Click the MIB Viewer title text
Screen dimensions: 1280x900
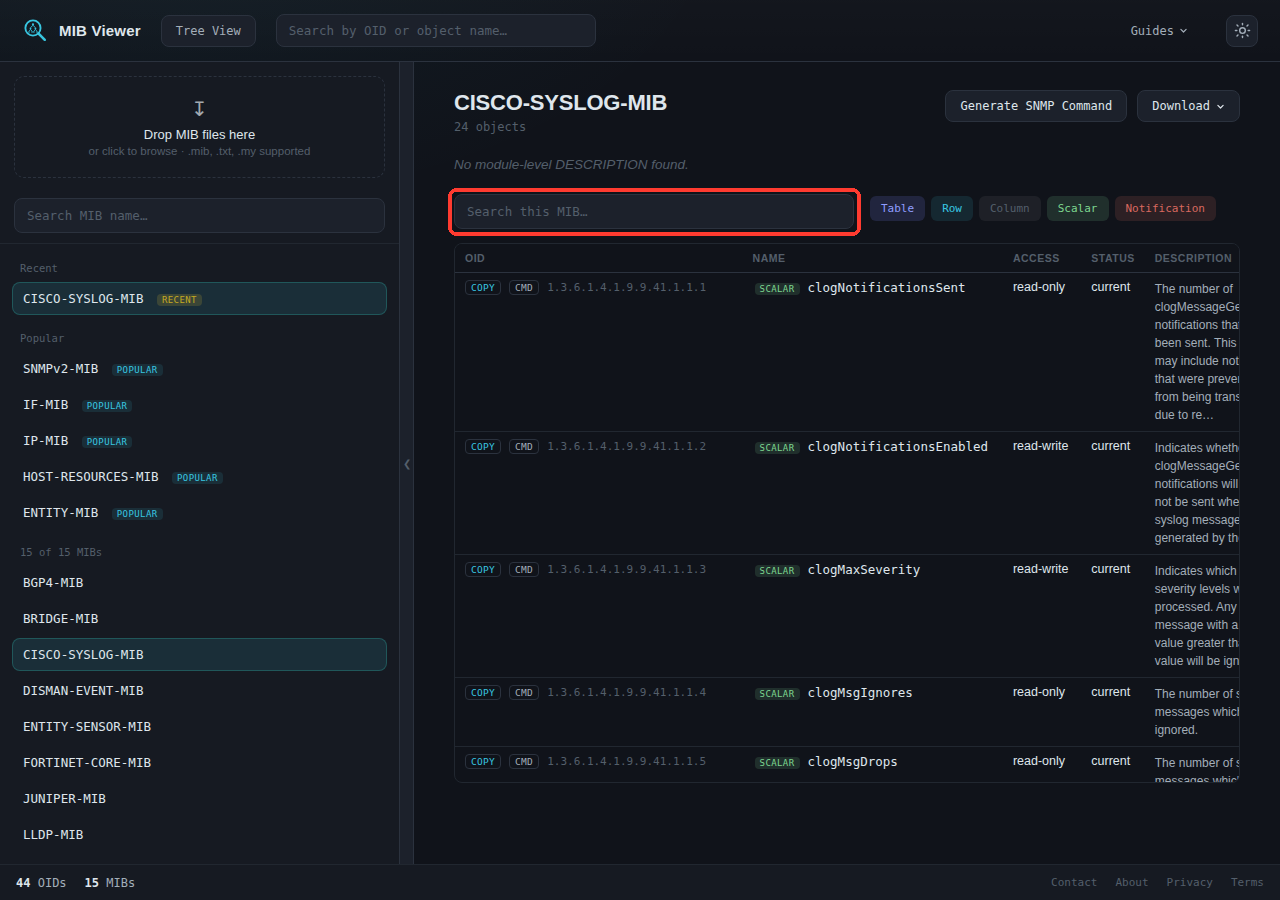(x=100, y=31)
